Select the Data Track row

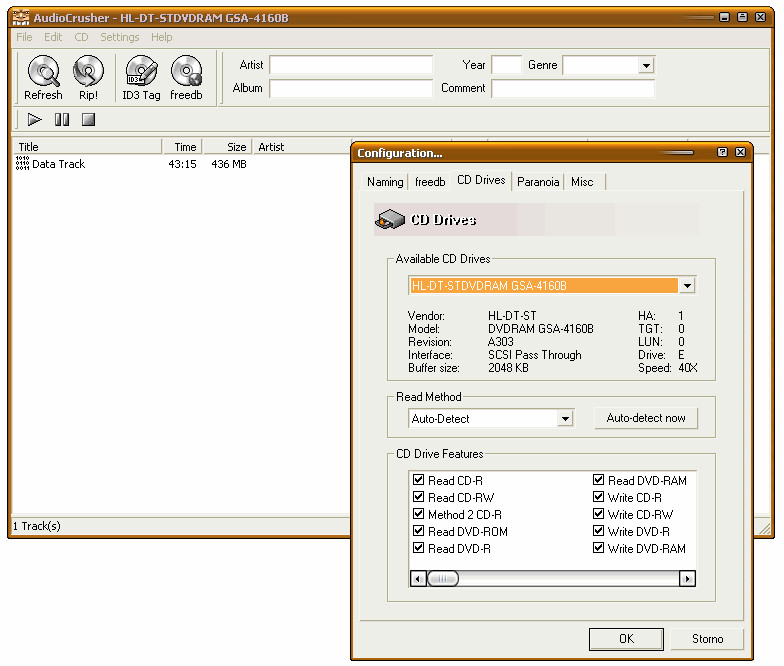[x=182, y=164]
